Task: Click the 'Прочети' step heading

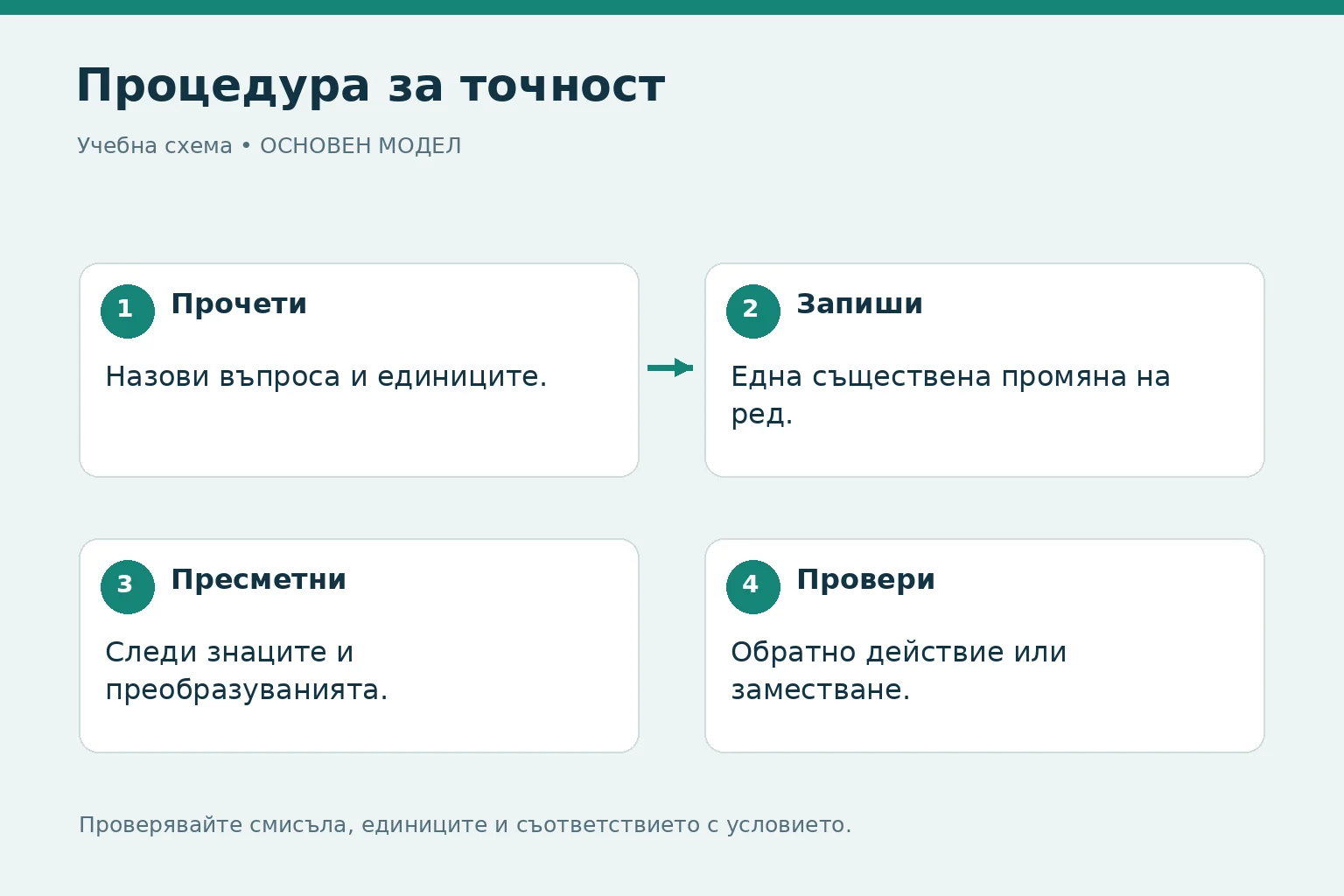Action: [239, 304]
